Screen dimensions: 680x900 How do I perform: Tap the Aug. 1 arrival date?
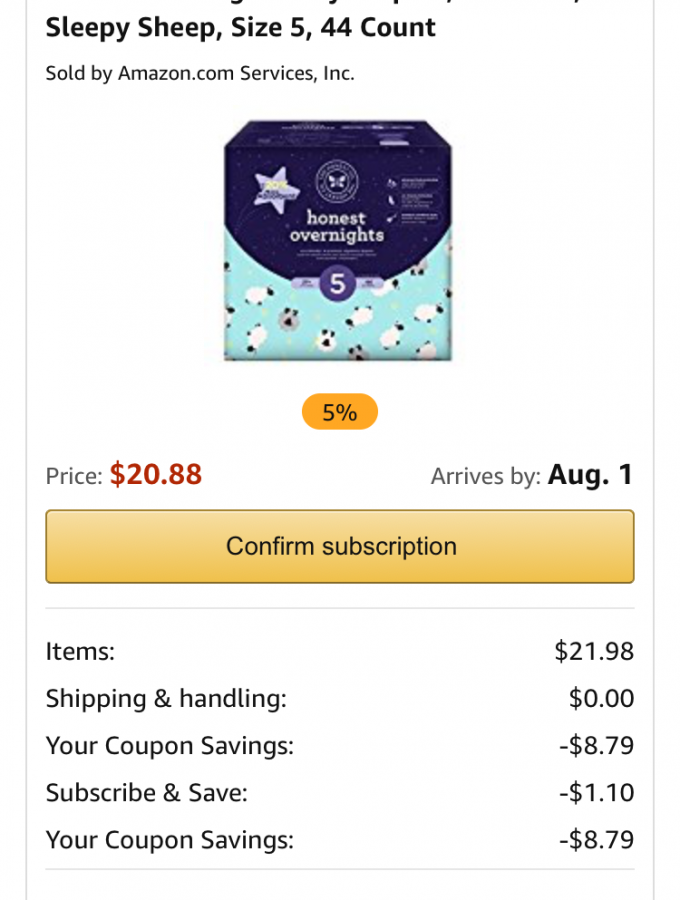(589, 474)
